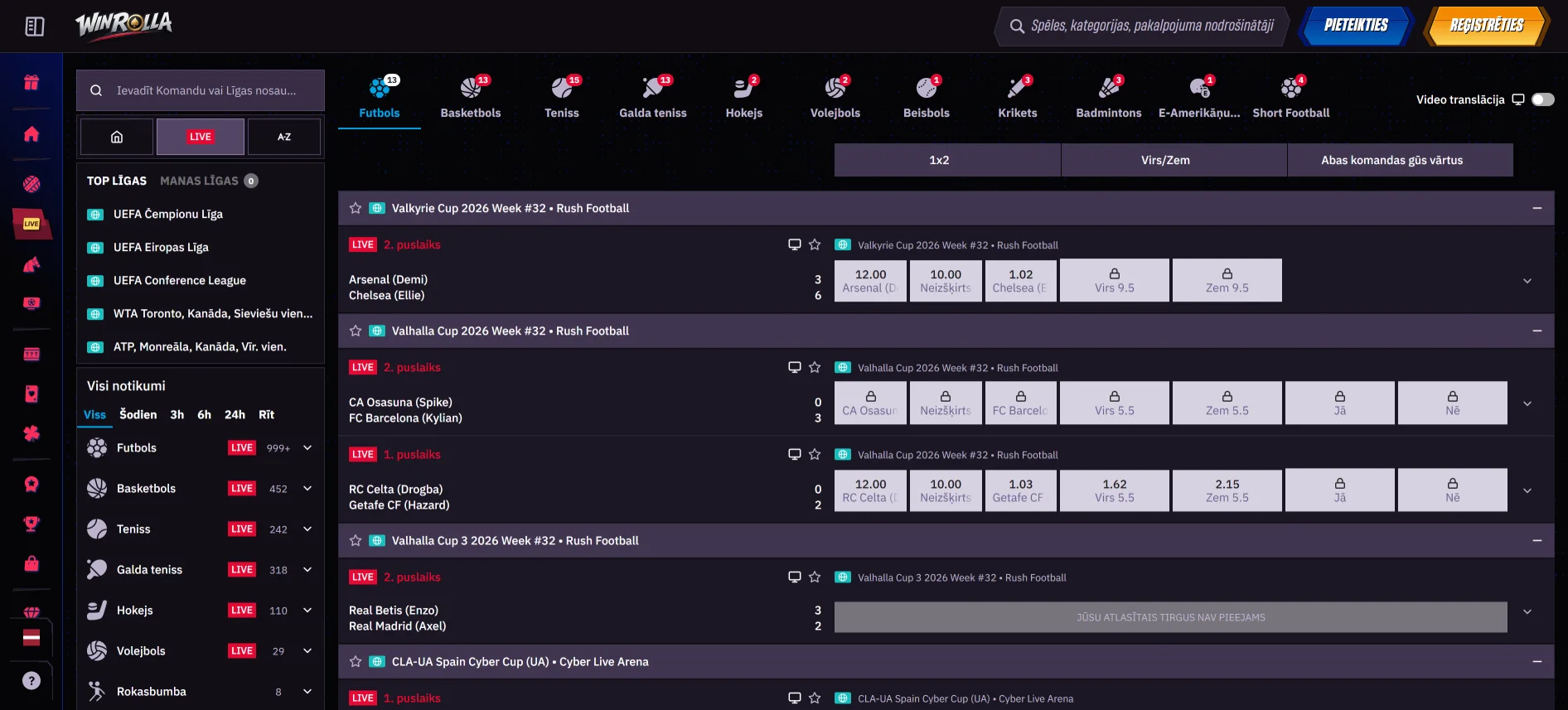Click the search magnifier in team search

(96, 90)
